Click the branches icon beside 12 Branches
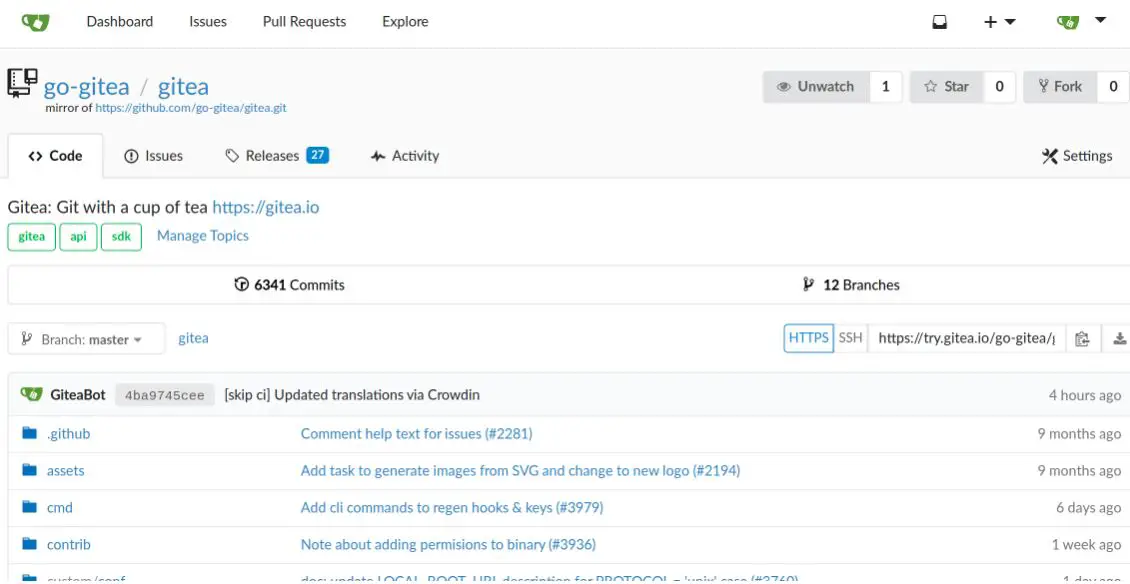The image size is (1130, 584). click(809, 285)
